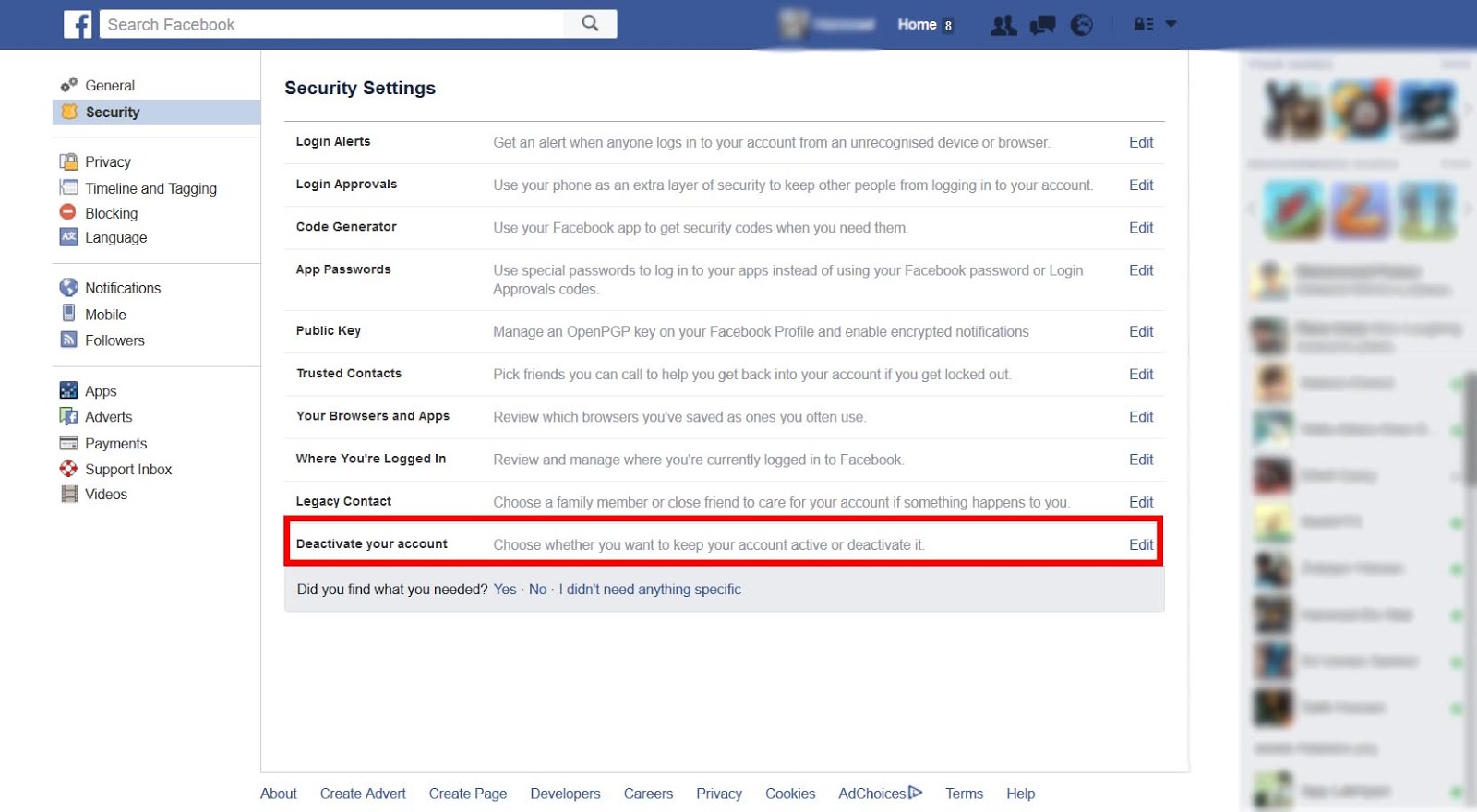Edit Where You're Logged In setting
This screenshot has width=1477, height=812.
pos(1141,460)
